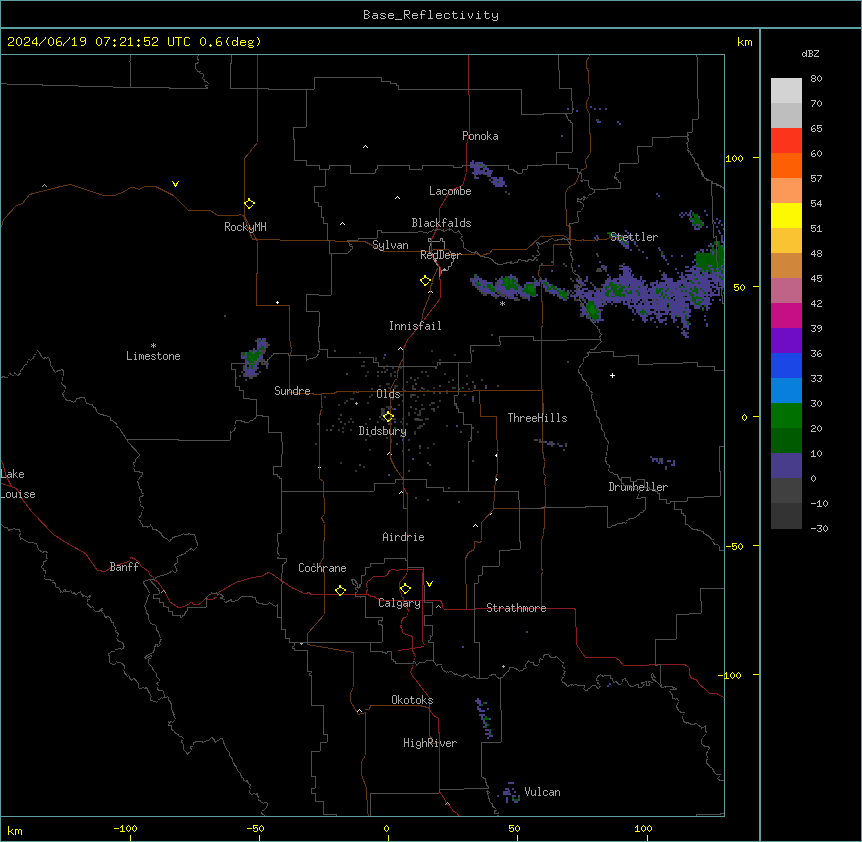Click the yellow V marker east of Calgary

(429, 584)
